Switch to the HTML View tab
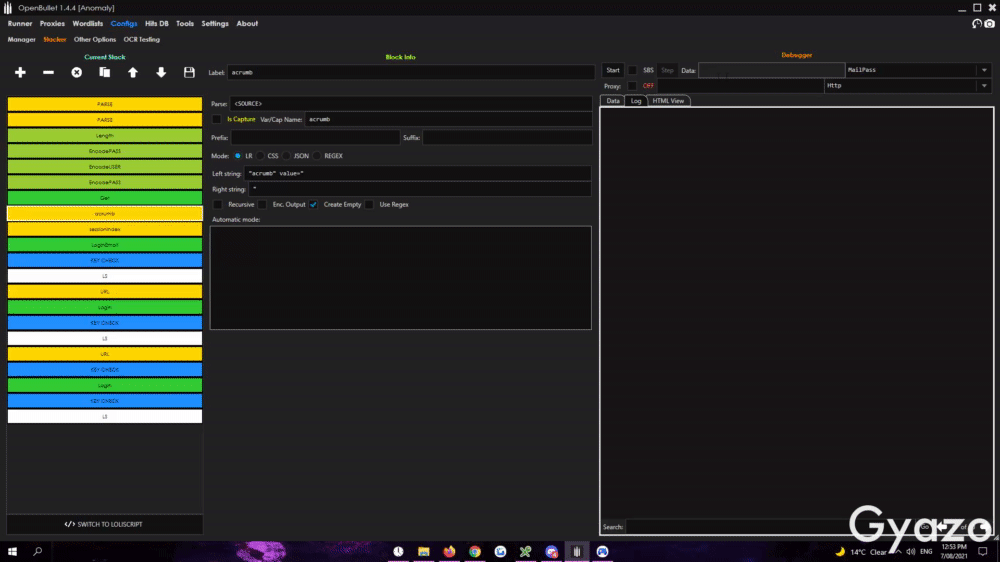This screenshot has width=1000, height=562. [x=668, y=101]
